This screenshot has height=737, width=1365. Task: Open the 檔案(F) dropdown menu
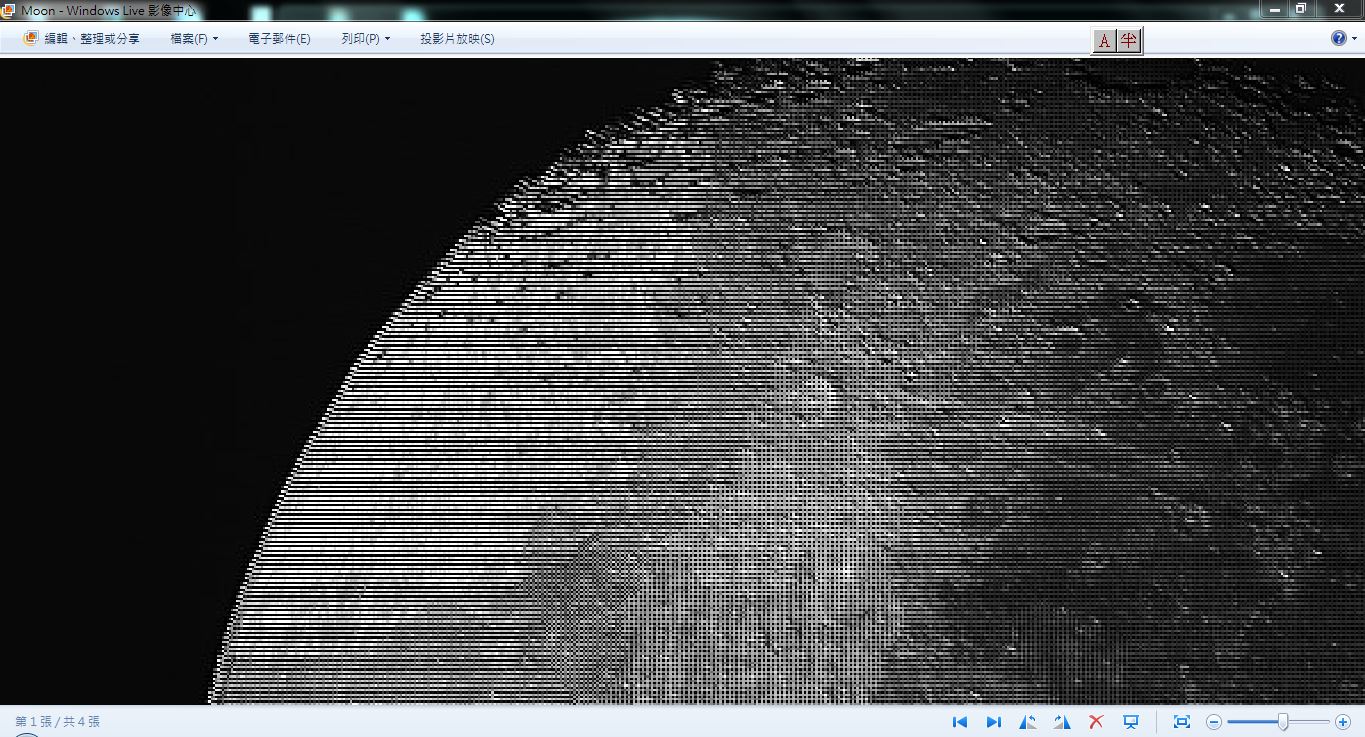(194, 39)
